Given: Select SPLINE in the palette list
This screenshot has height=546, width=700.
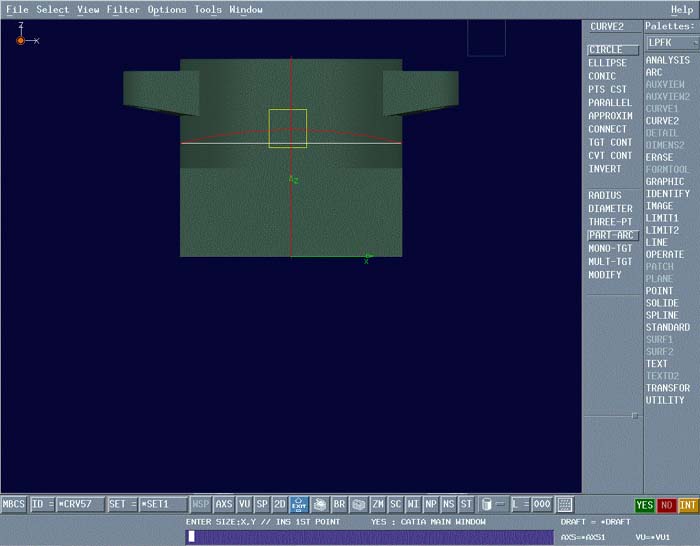Looking at the screenshot, I should [x=662, y=315].
